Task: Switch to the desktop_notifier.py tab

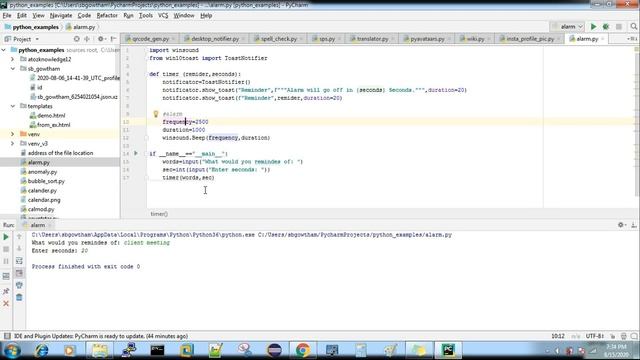Action: pos(215,39)
